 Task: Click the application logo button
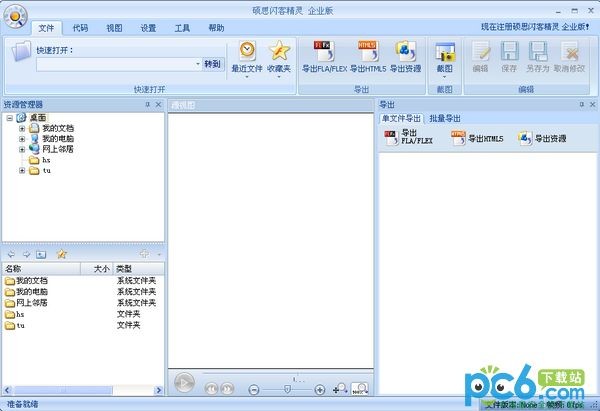tap(15, 16)
